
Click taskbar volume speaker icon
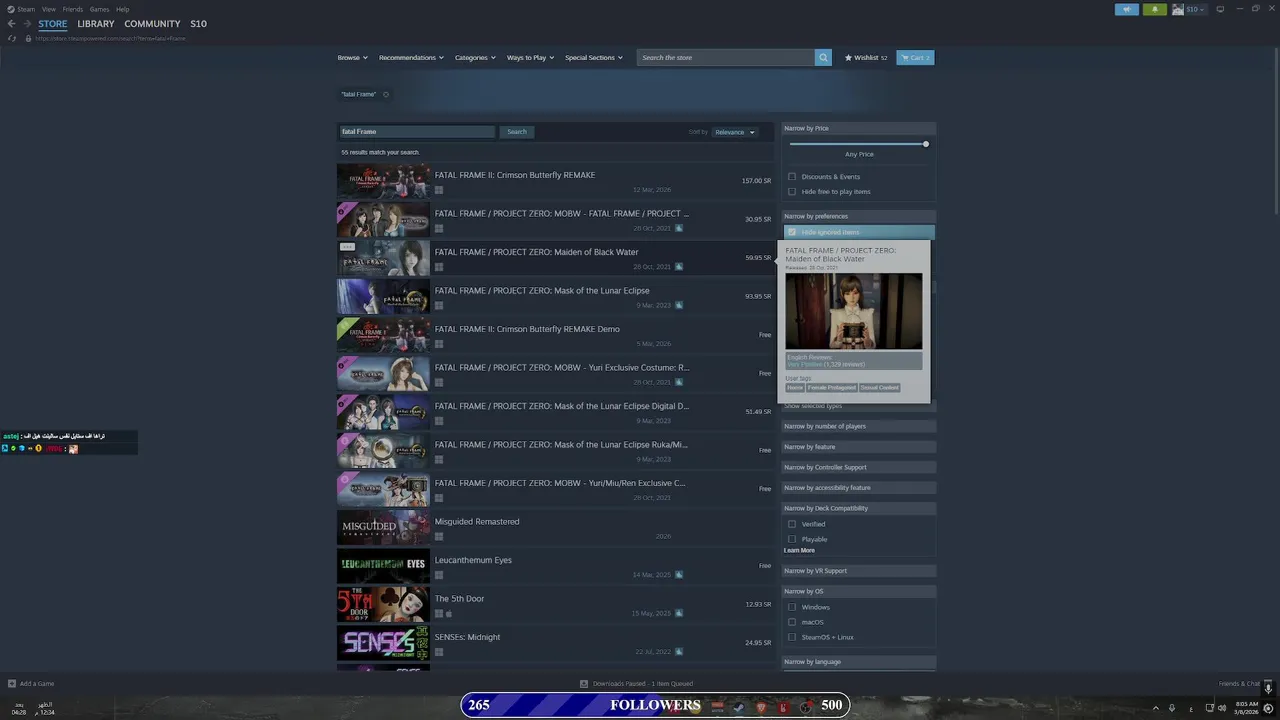coord(1223,708)
